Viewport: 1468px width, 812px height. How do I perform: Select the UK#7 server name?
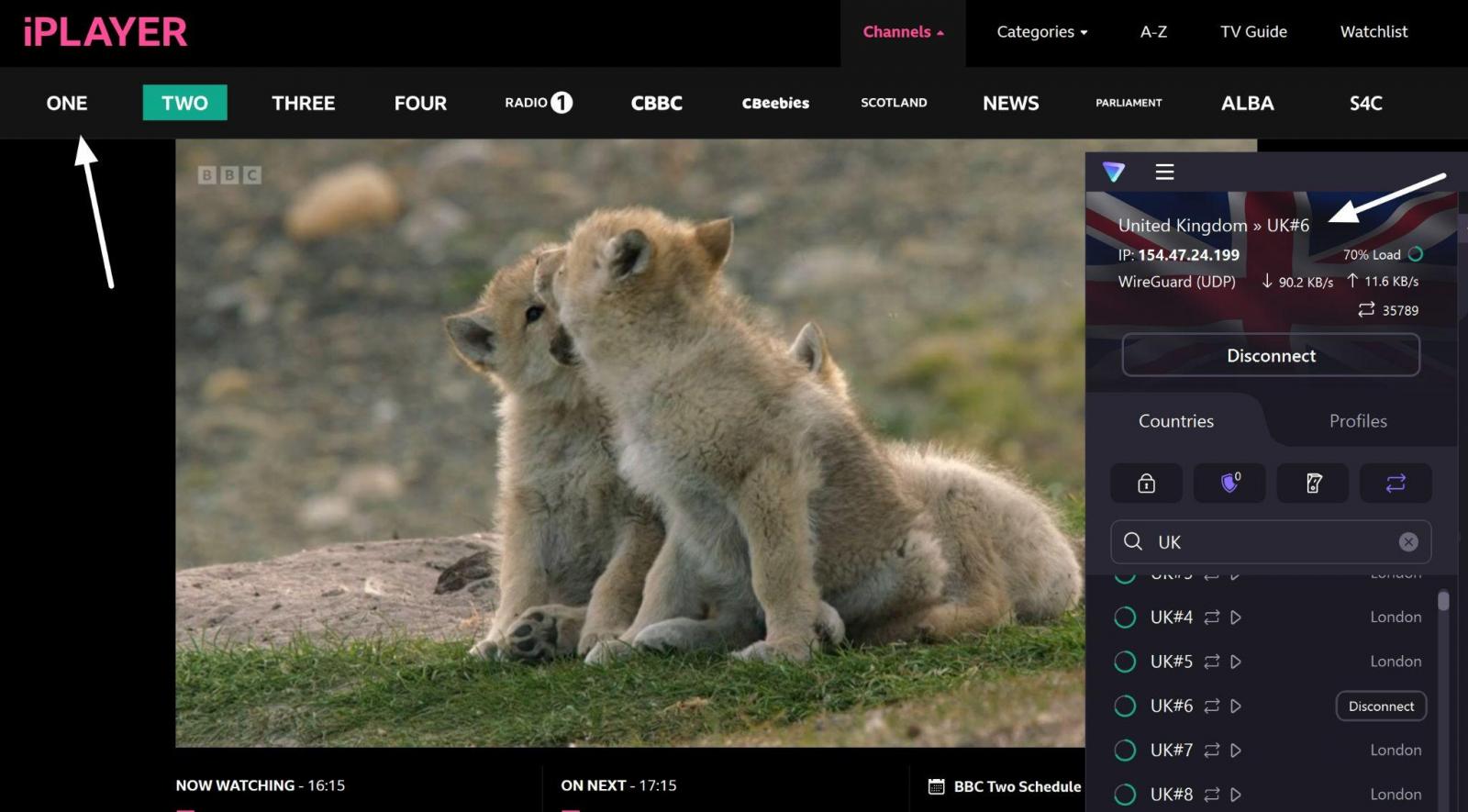tap(1172, 751)
